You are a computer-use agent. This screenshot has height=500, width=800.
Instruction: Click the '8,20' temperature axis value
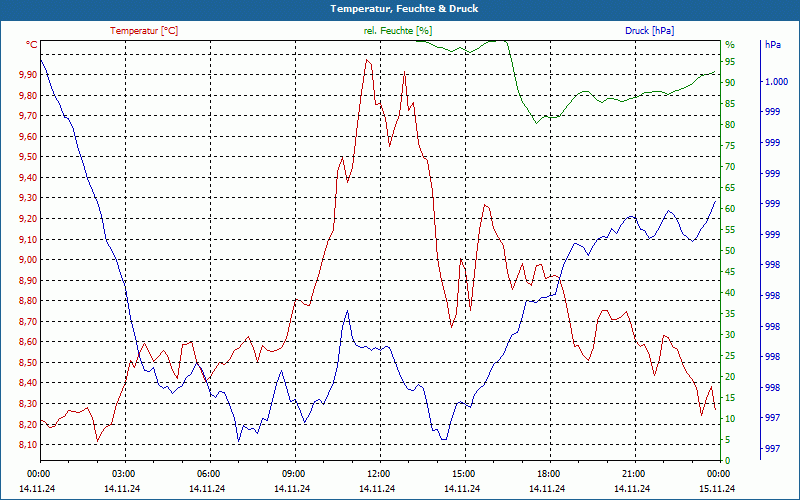pyautogui.click(x=29, y=424)
